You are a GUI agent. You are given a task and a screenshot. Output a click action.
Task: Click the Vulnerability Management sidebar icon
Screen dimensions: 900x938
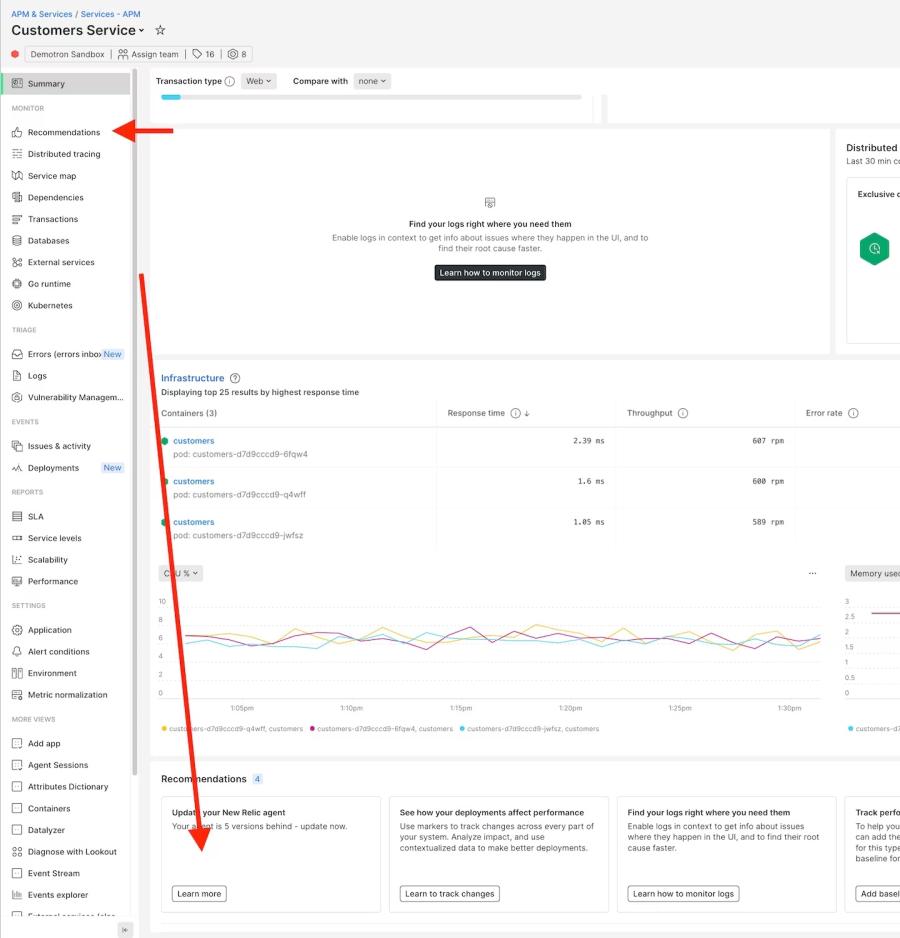point(17,397)
